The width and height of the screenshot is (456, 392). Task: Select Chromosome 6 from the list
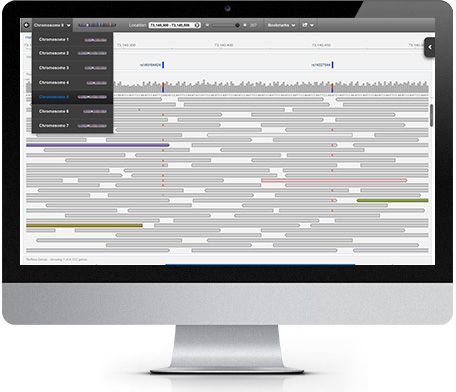coord(72,111)
